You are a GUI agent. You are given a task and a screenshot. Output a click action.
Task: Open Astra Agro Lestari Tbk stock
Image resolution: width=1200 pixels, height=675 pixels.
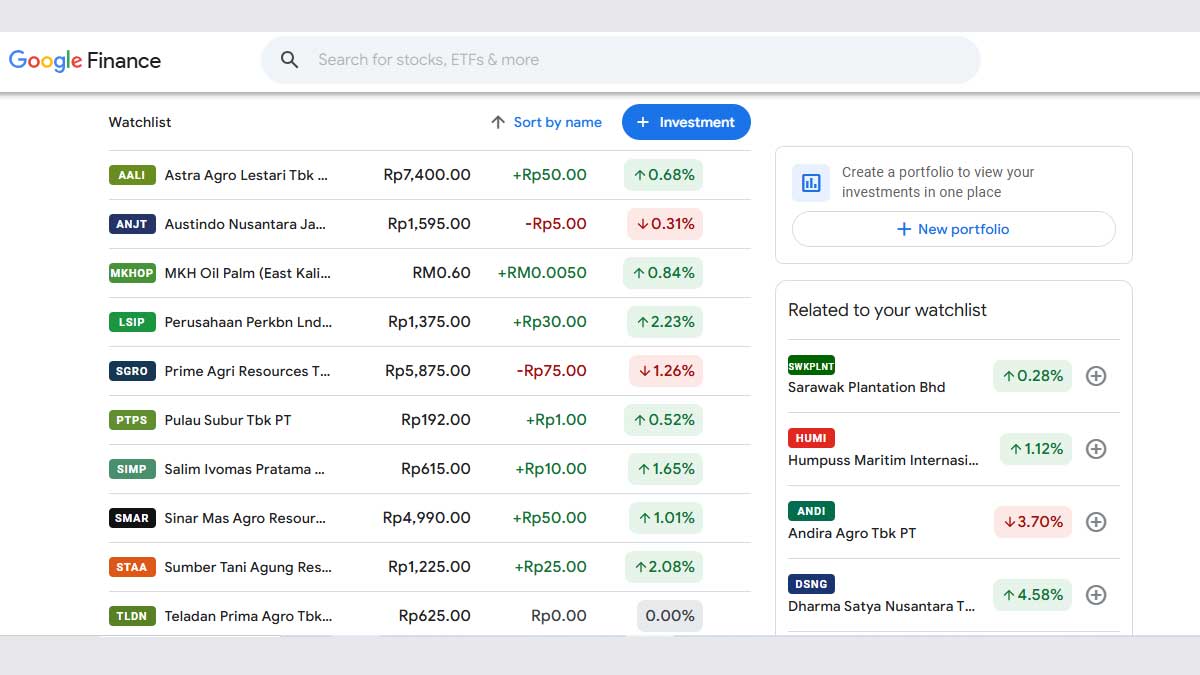[x=246, y=175]
